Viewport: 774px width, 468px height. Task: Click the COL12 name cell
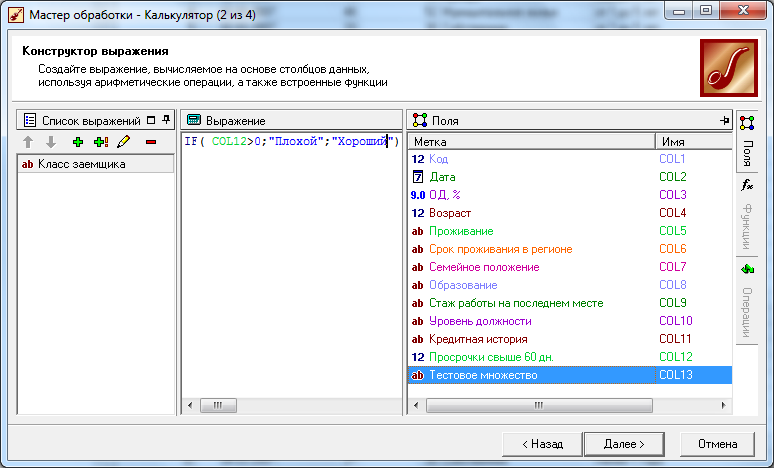(x=676, y=357)
